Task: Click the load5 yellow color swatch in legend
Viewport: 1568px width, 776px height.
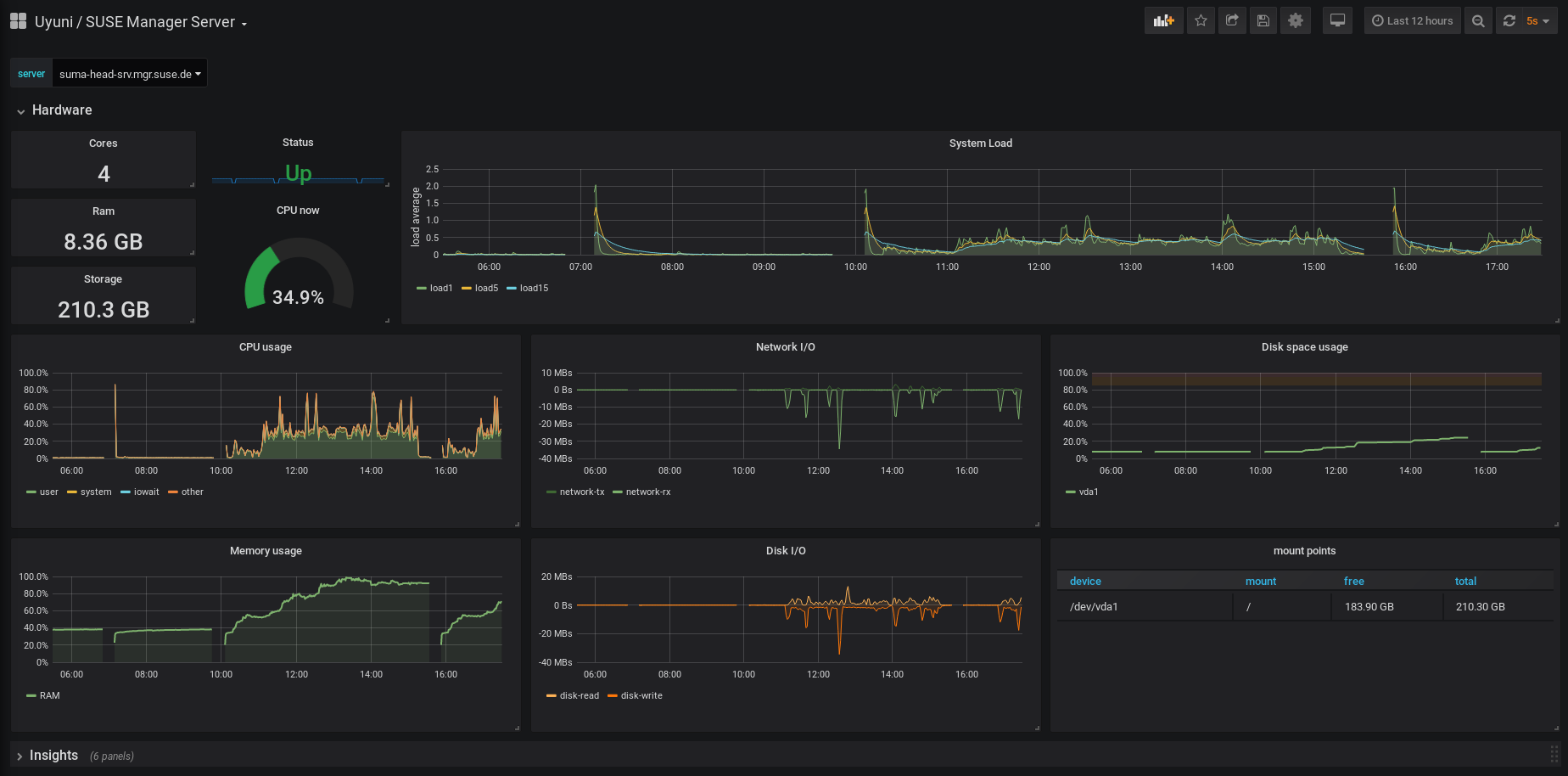Action: coord(466,289)
